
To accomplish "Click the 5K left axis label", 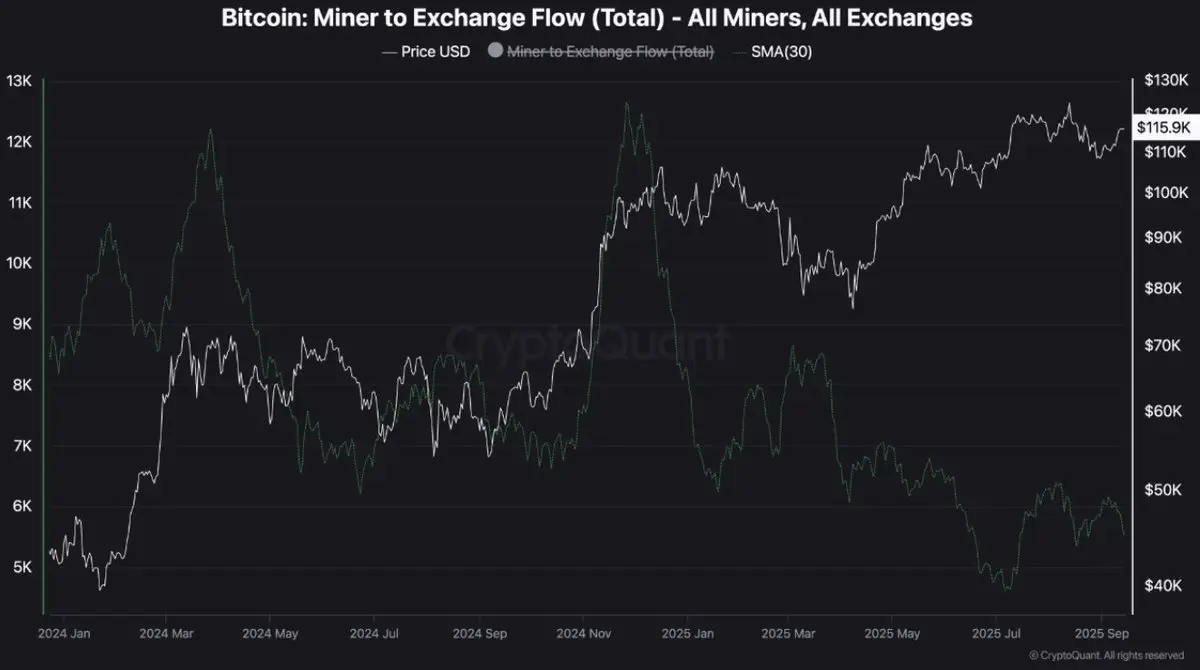I will pos(24,567).
